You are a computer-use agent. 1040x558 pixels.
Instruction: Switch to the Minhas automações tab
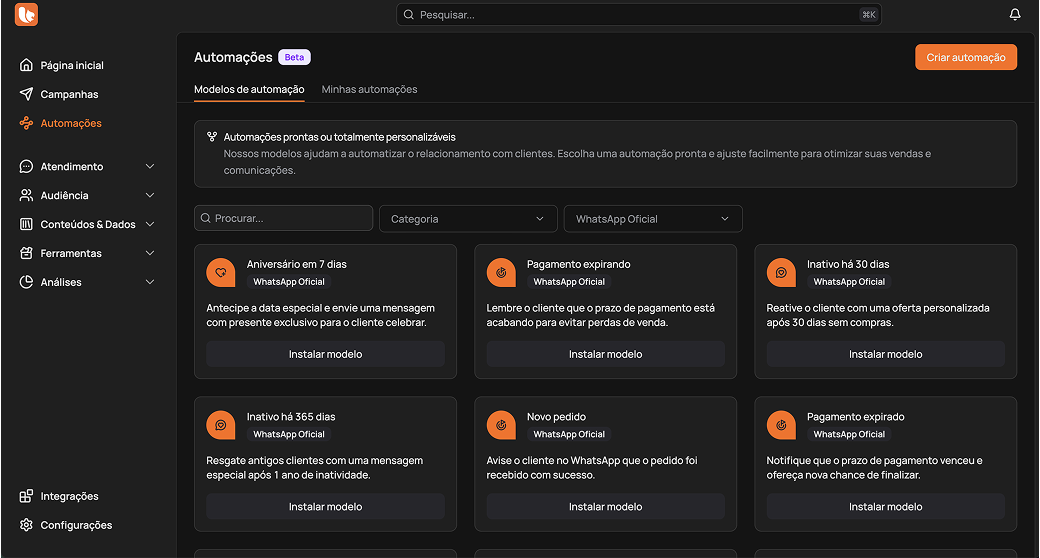pos(369,89)
